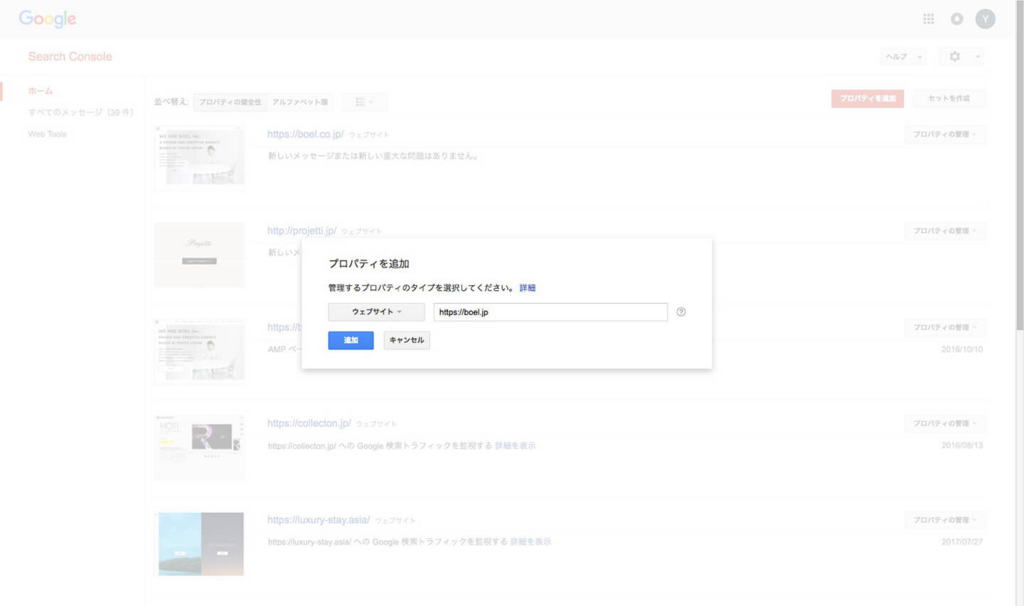
Task: Open the https://luxury-stay.asia/ property link
Action: (x=318, y=520)
